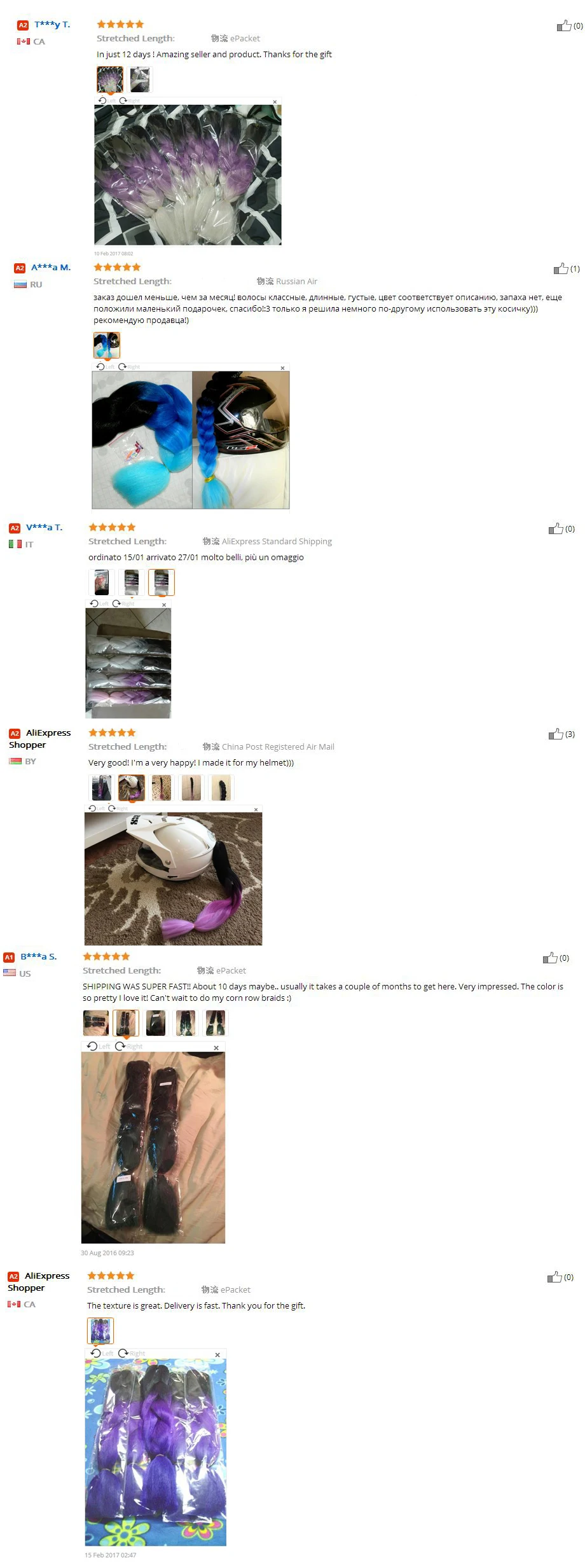Rotate T***y T.'s enlarged photo left
The width and height of the screenshot is (585, 1568).
pyautogui.click(x=107, y=101)
